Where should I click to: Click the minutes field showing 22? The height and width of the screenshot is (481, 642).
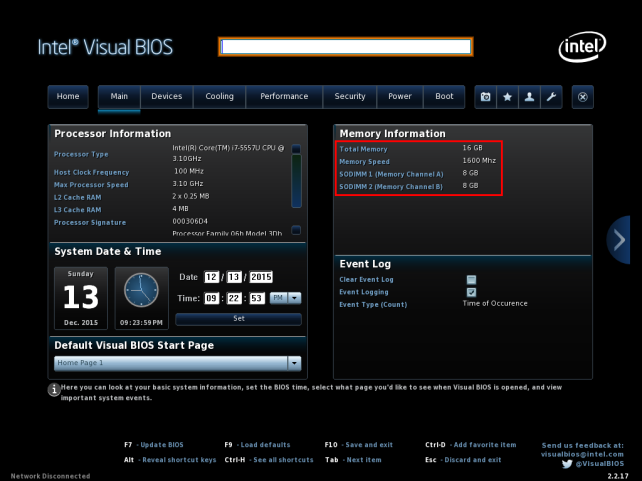(x=234, y=298)
